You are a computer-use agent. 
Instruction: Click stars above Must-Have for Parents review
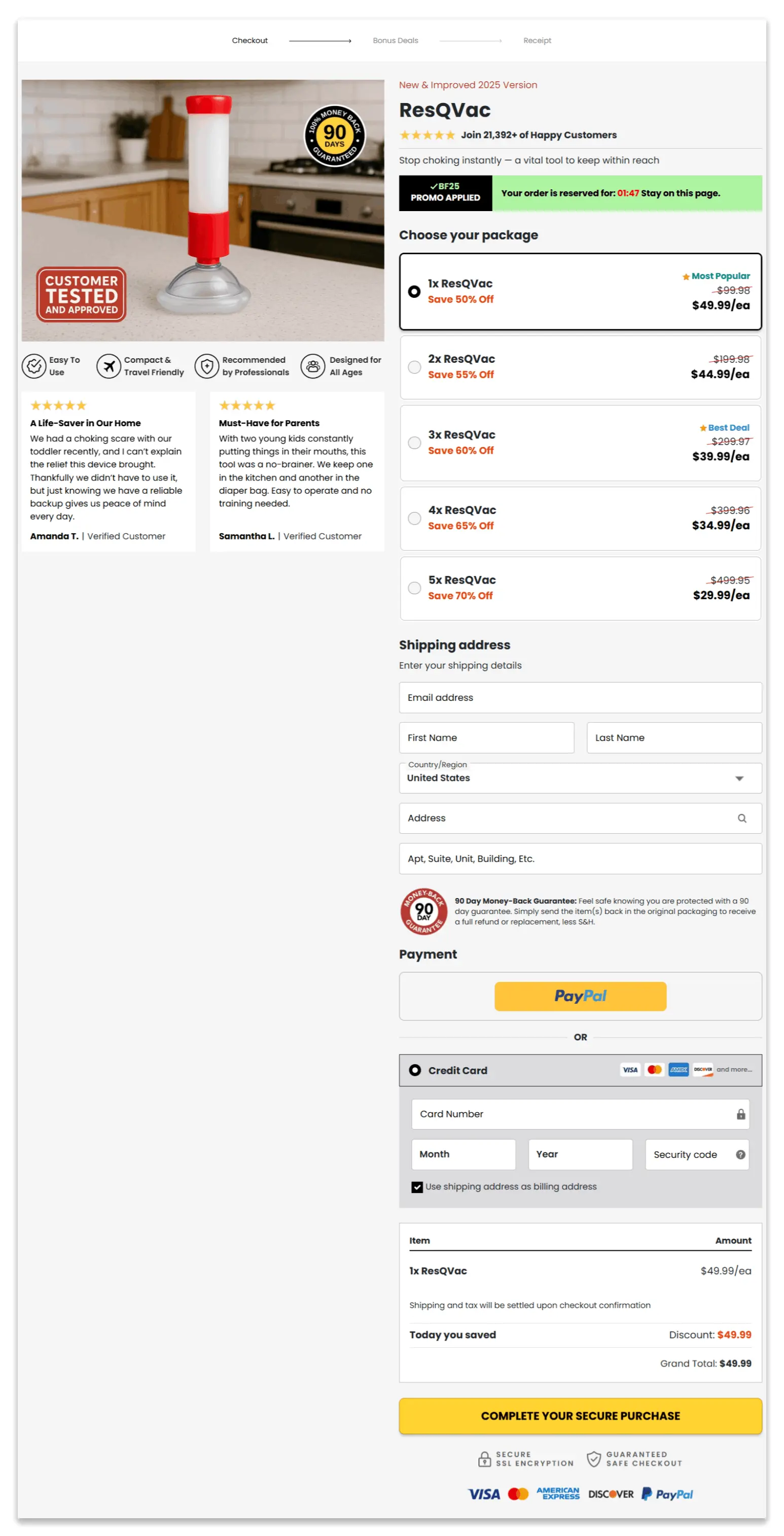[246, 405]
